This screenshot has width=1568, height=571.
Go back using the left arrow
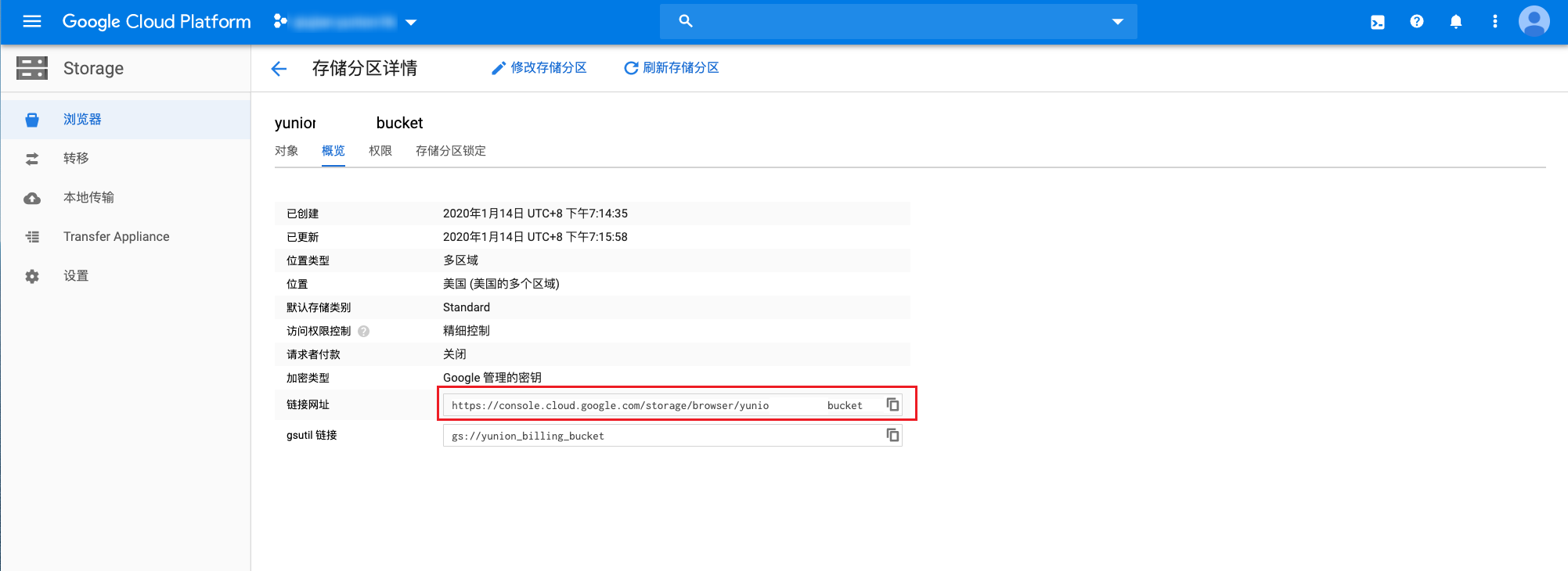(x=279, y=69)
